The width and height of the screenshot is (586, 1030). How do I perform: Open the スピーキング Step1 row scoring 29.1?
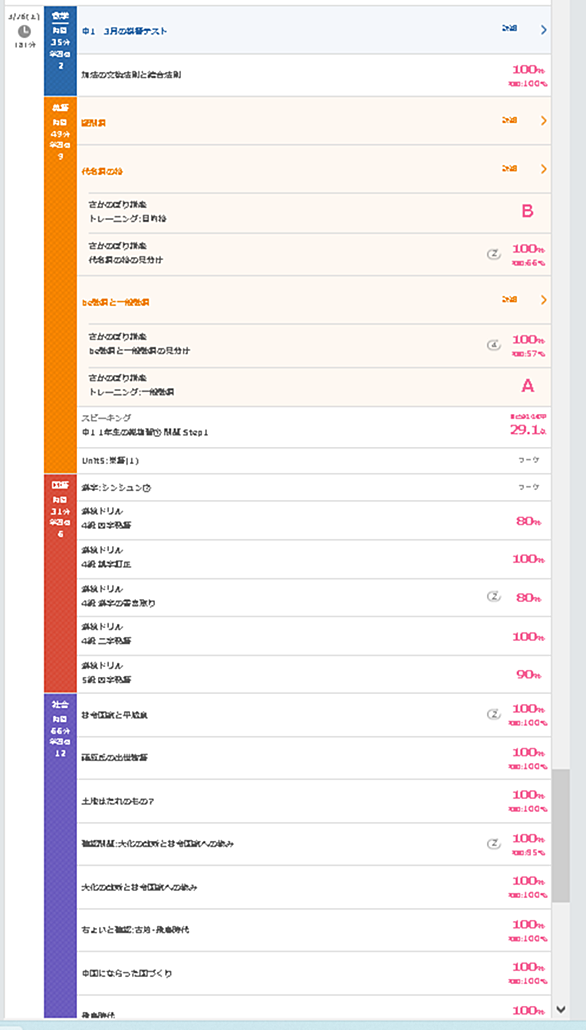[314, 427]
